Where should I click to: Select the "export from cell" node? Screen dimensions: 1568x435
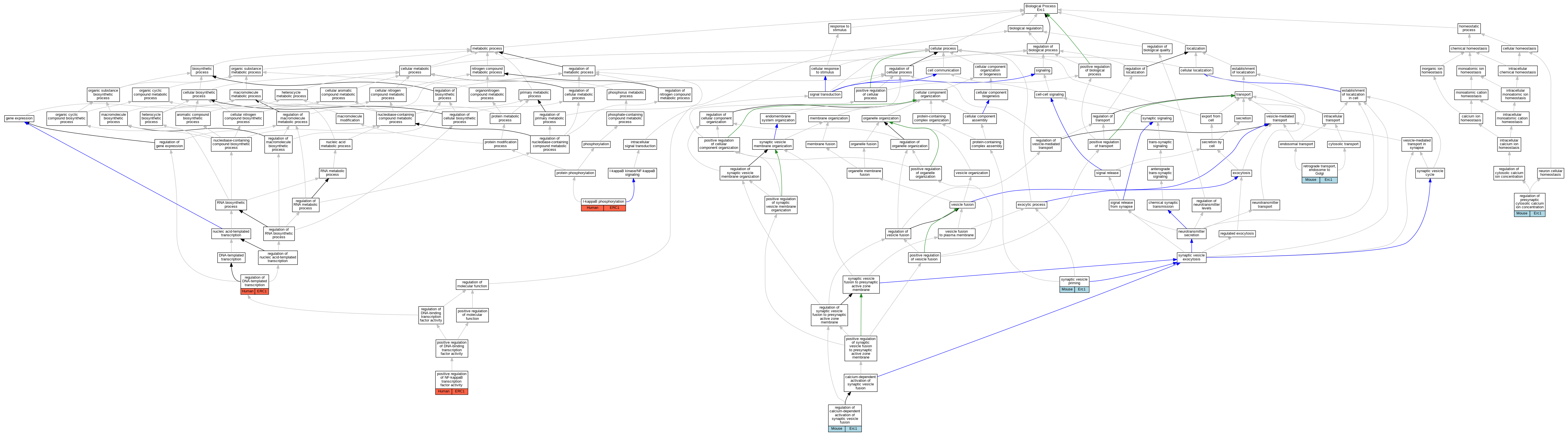coord(1211,118)
